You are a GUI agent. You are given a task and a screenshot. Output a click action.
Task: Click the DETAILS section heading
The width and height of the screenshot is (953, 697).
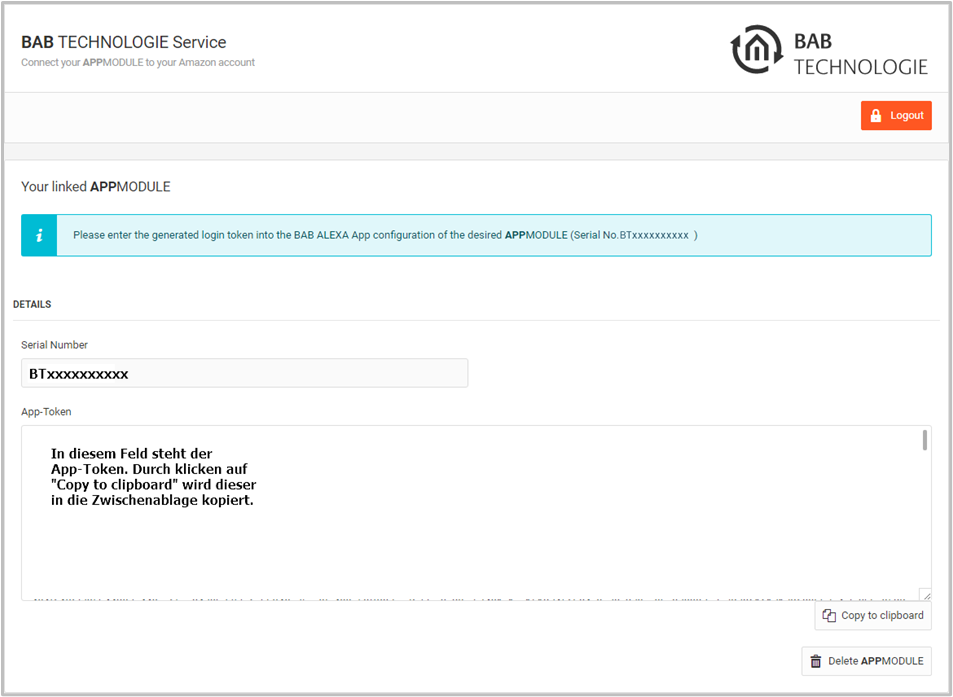coord(32,304)
